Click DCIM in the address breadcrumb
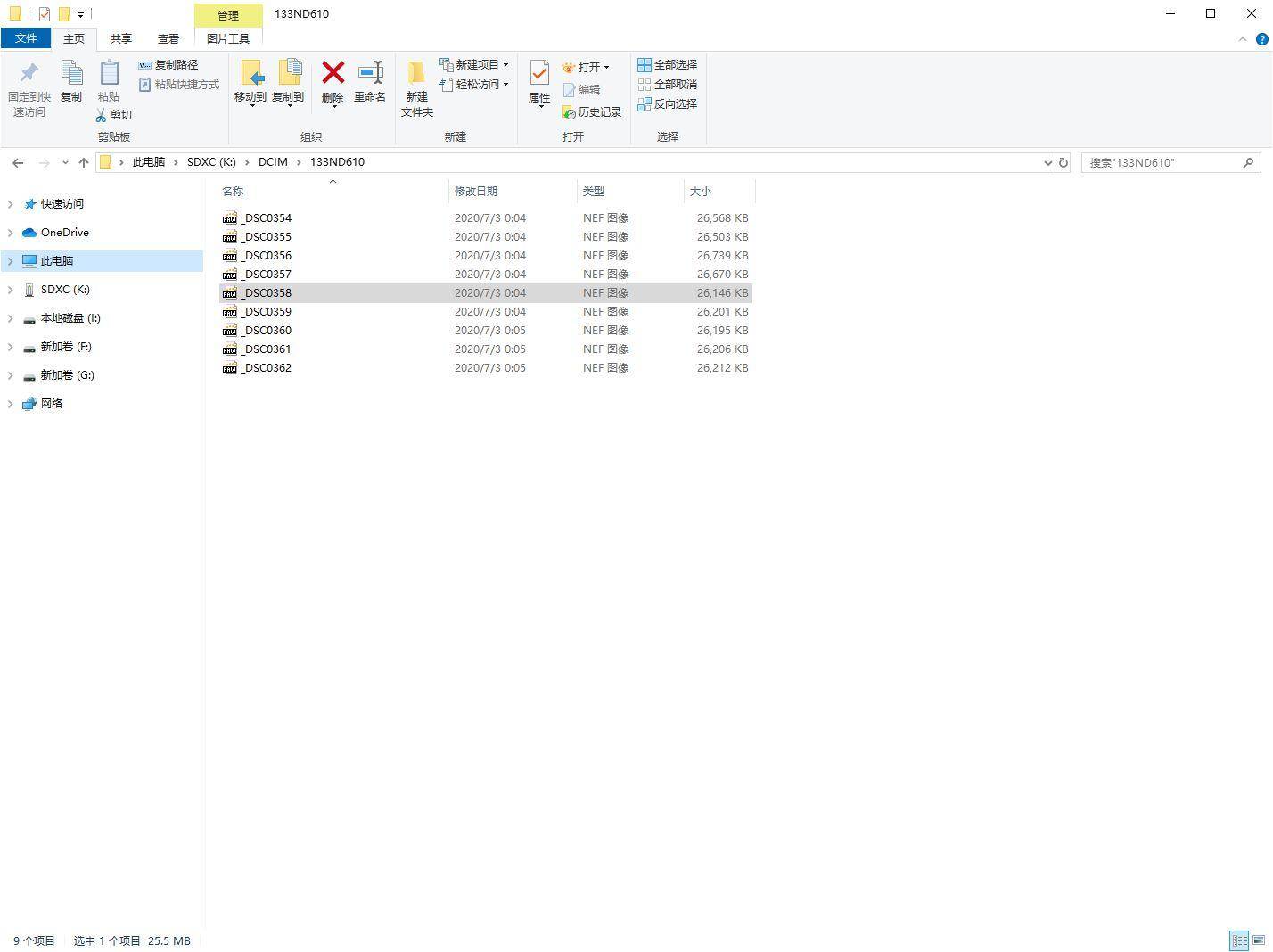The width and height of the screenshot is (1273, 952). coord(273,162)
